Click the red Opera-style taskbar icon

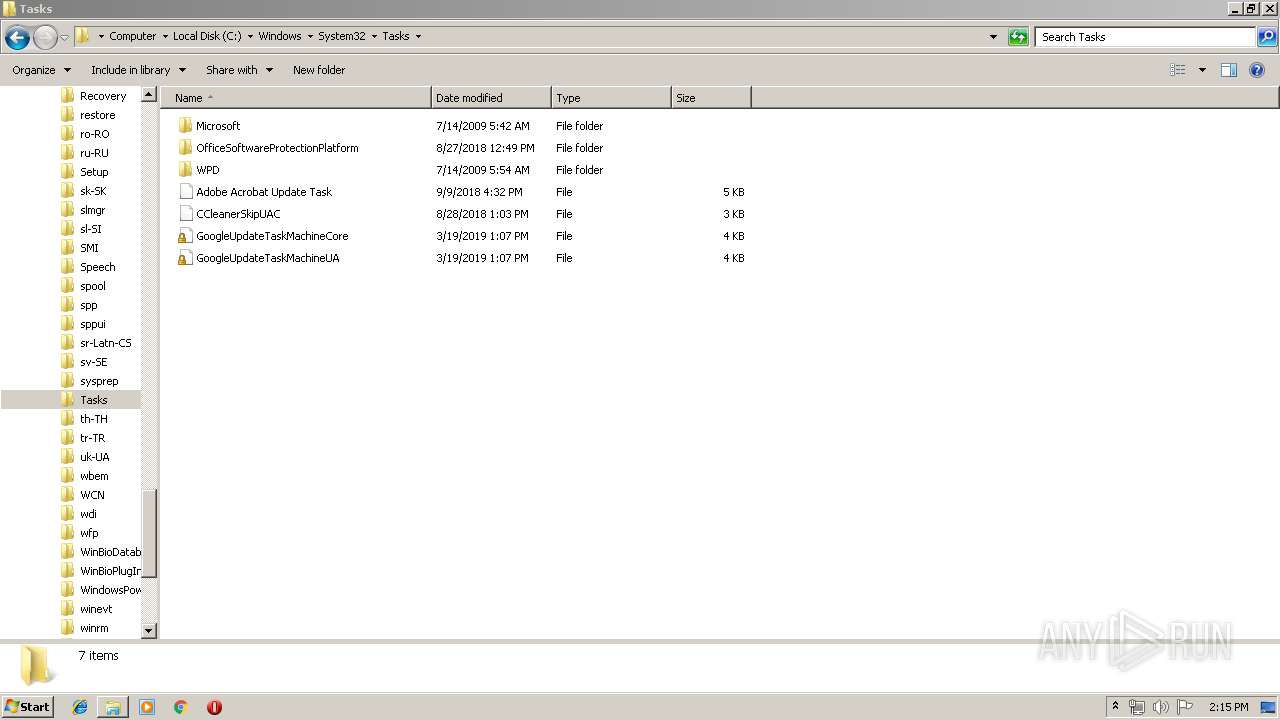click(x=214, y=707)
